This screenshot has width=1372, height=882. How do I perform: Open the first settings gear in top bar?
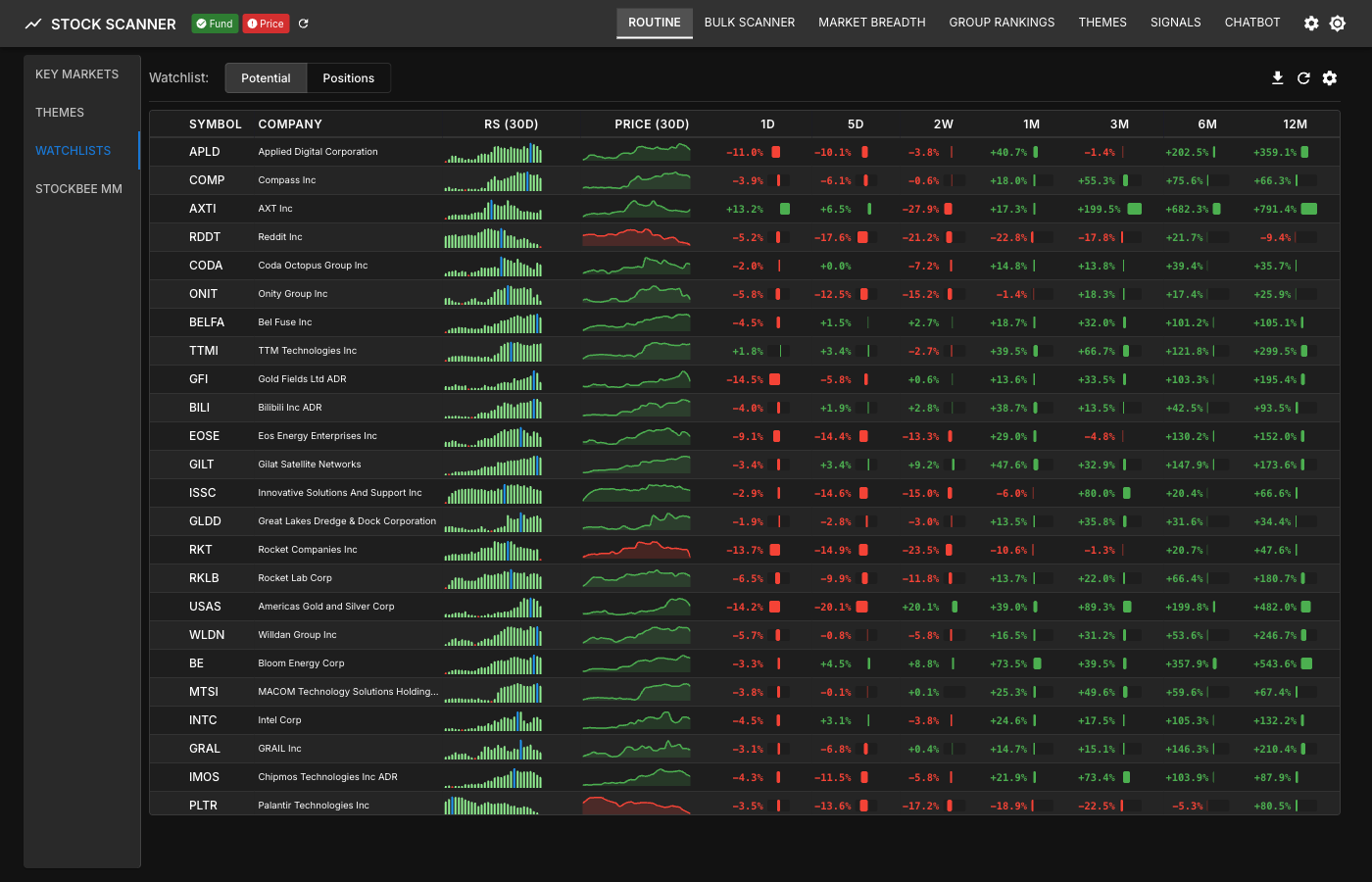(x=1311, y=23)
